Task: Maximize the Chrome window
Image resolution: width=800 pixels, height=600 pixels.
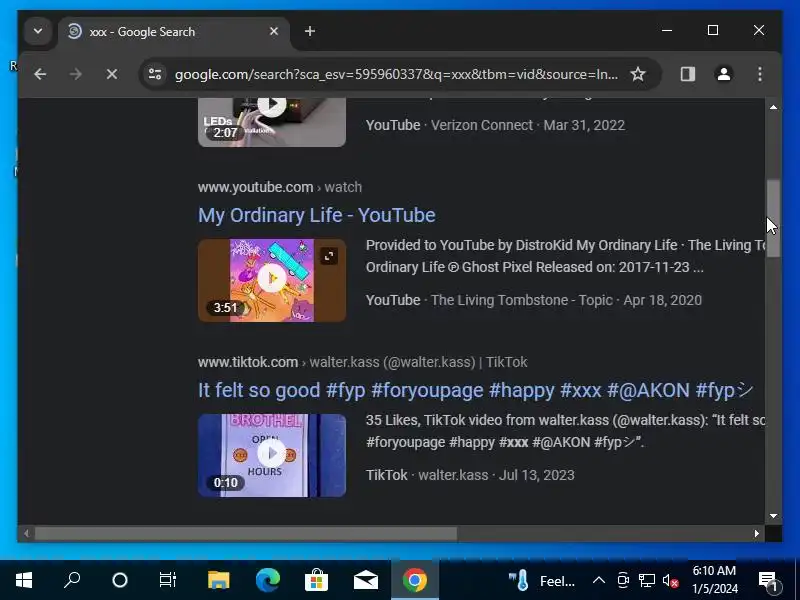Action: 713,31
